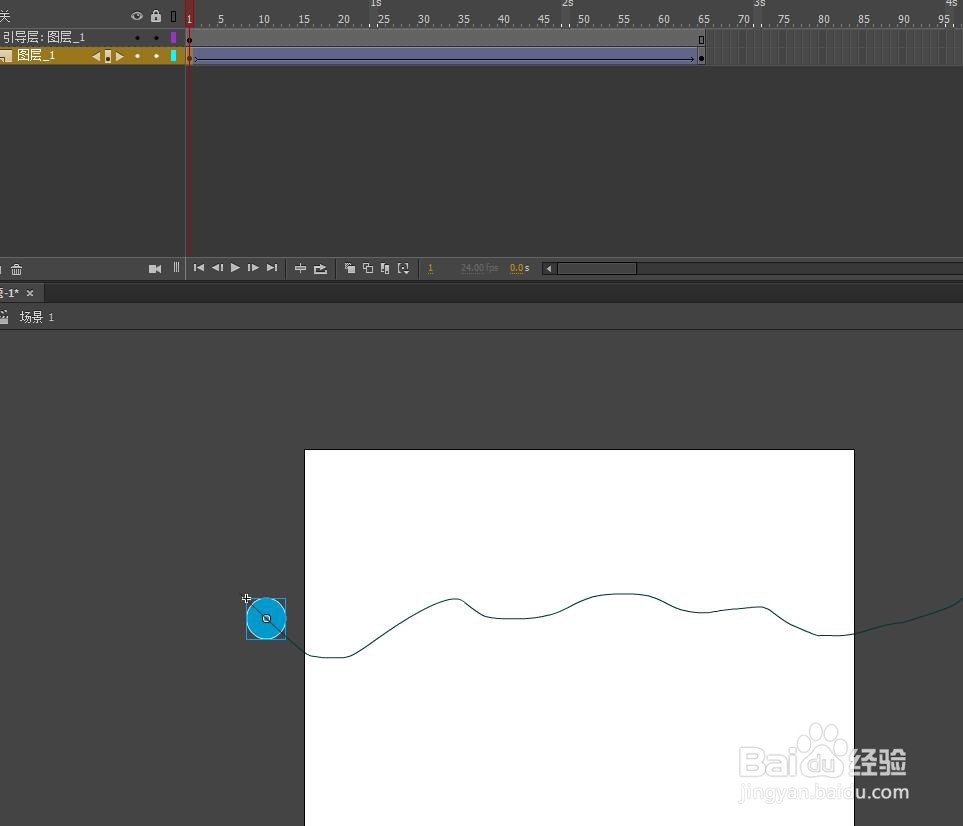The width and height of the screenshot is (963, 826).
Task: Expand hidden timeline options via left scroll arrow
Action: point(548,268)
